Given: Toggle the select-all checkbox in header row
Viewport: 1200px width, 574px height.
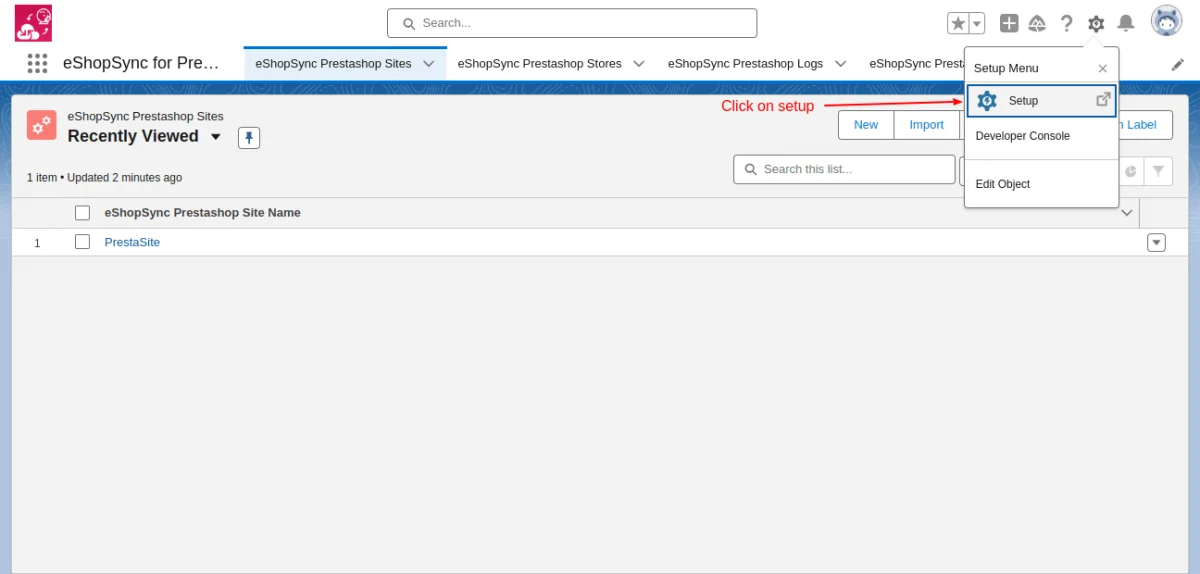Looking at the screenshot, I should 83,213.
